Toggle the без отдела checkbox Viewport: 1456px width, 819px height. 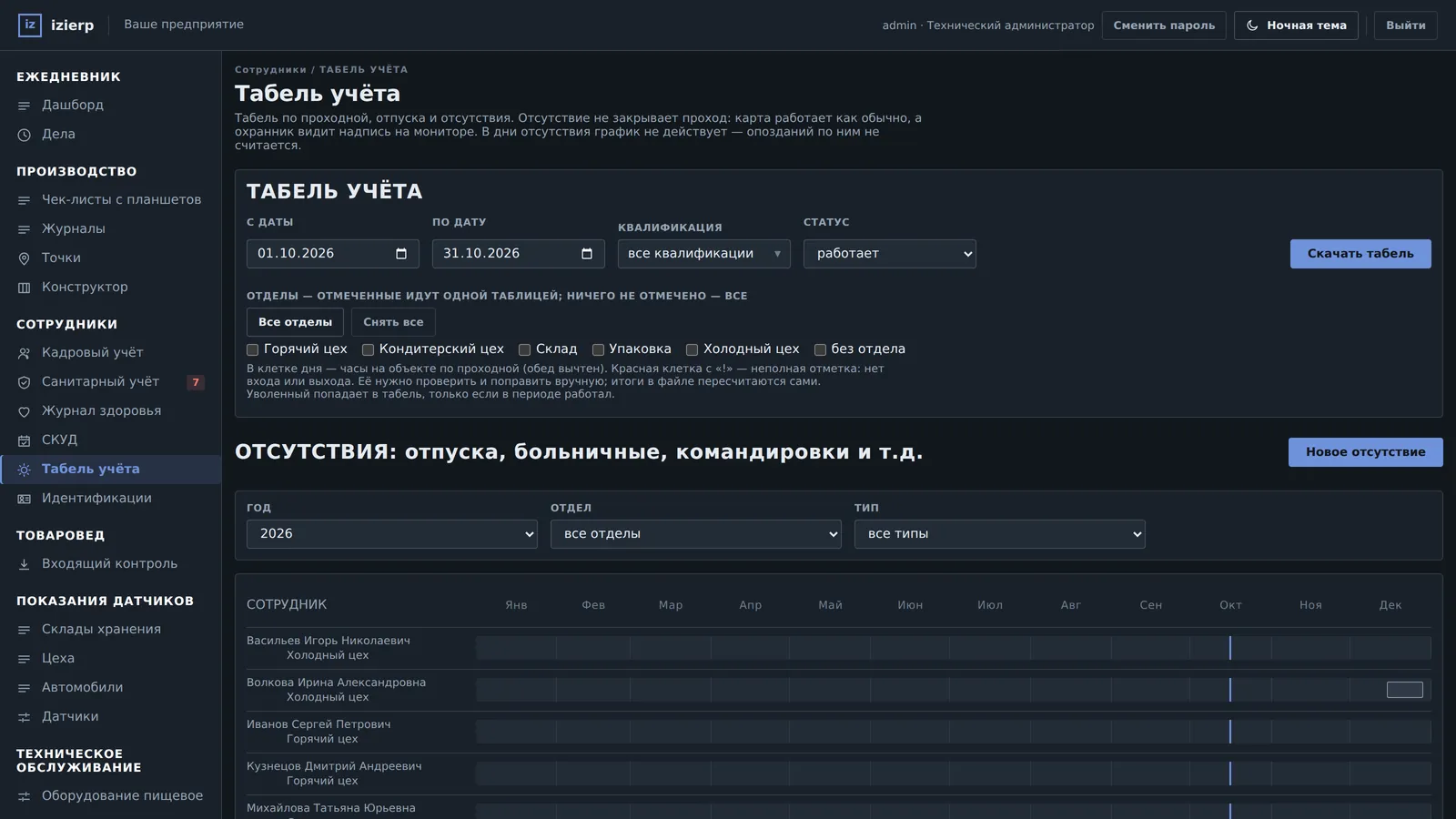(x=820, y=349)
